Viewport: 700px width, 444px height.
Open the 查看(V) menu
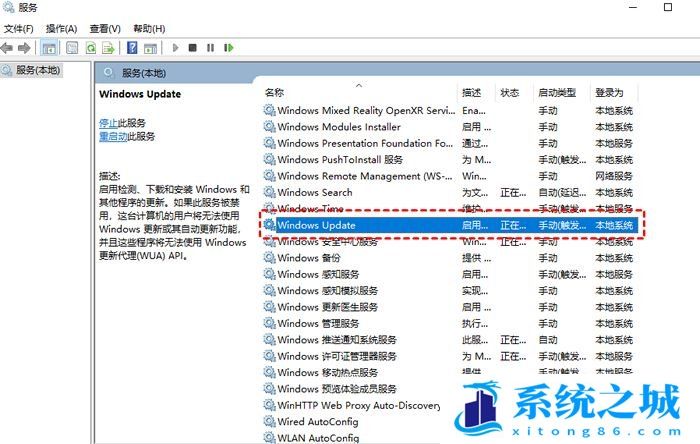pos(105,29)
